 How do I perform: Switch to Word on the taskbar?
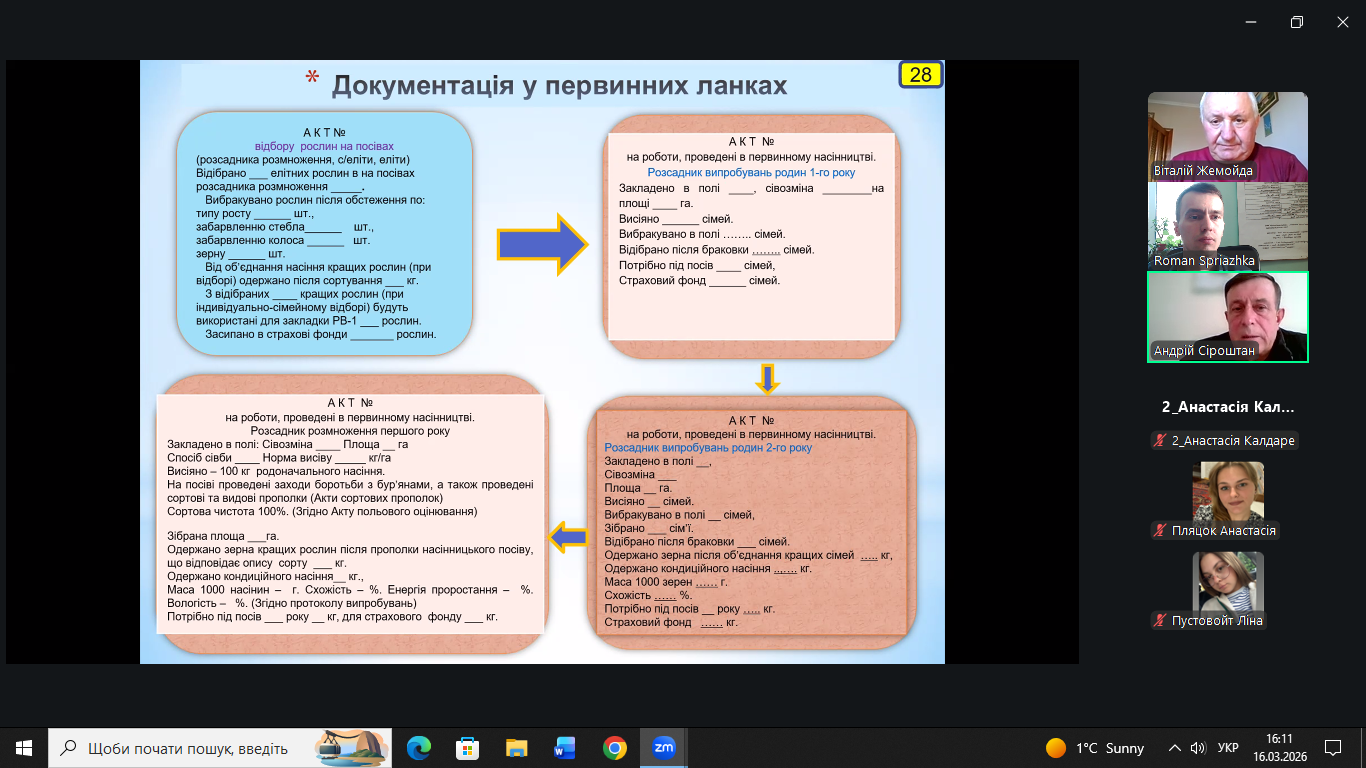565,748
